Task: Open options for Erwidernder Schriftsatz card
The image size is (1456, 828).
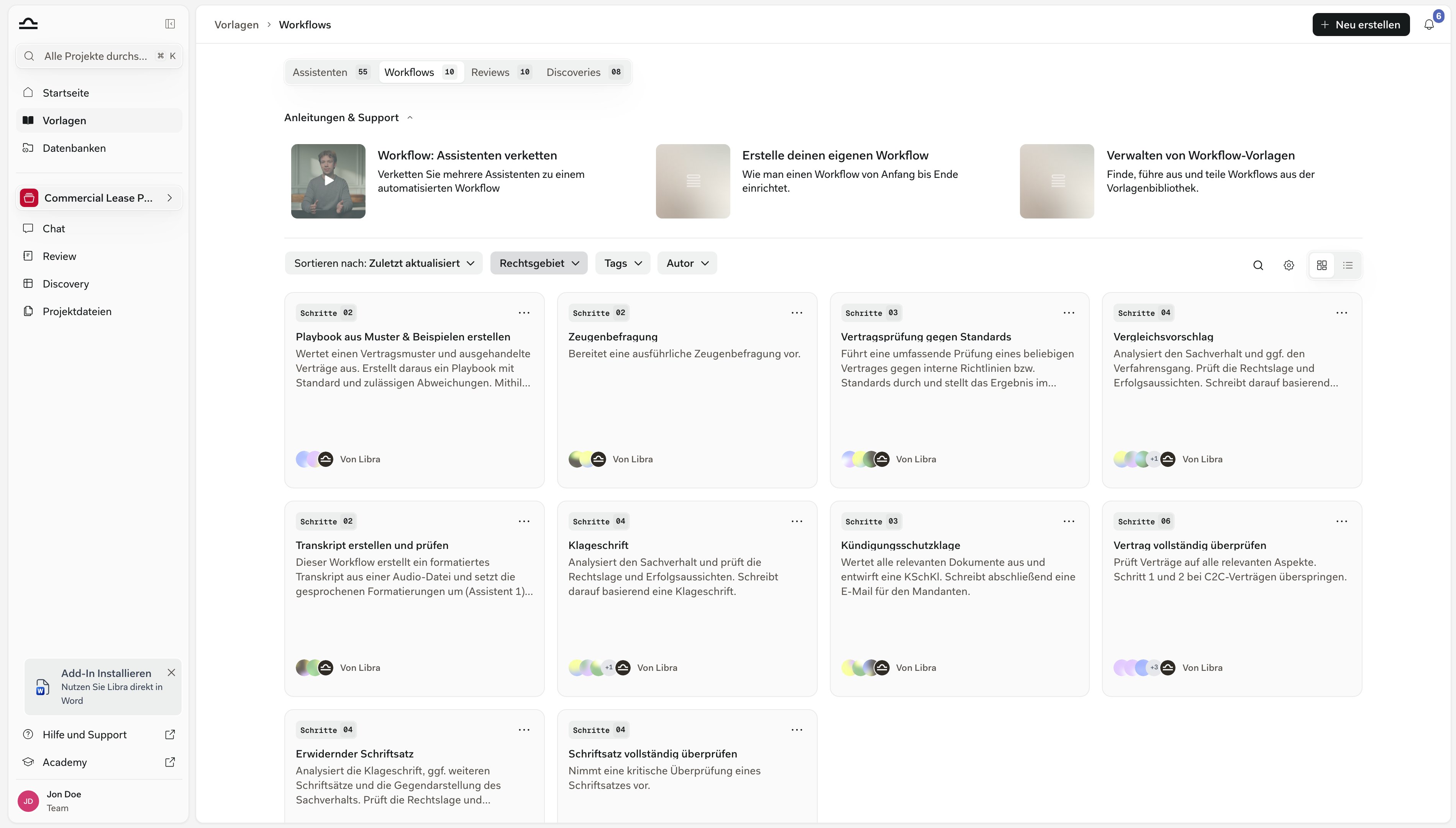Action: coord(524,730)
